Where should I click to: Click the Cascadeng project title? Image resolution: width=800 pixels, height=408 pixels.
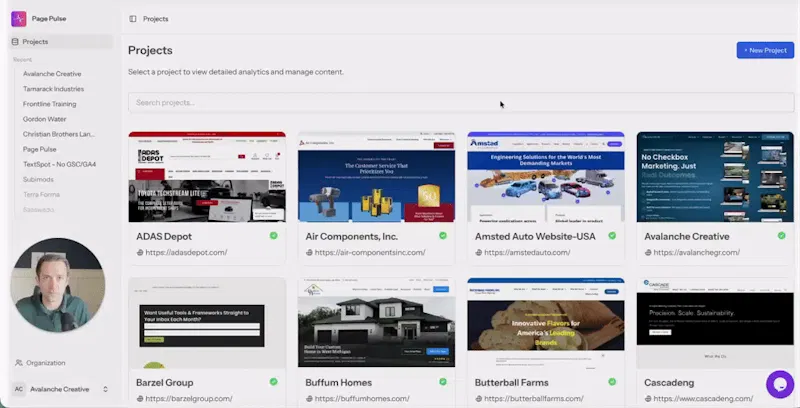coord(668,382)
